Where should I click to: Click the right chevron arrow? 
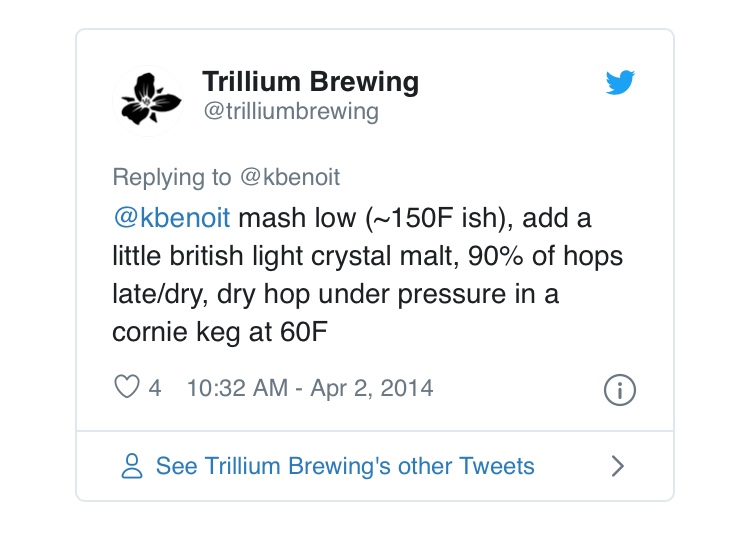(x=618, y=466)
